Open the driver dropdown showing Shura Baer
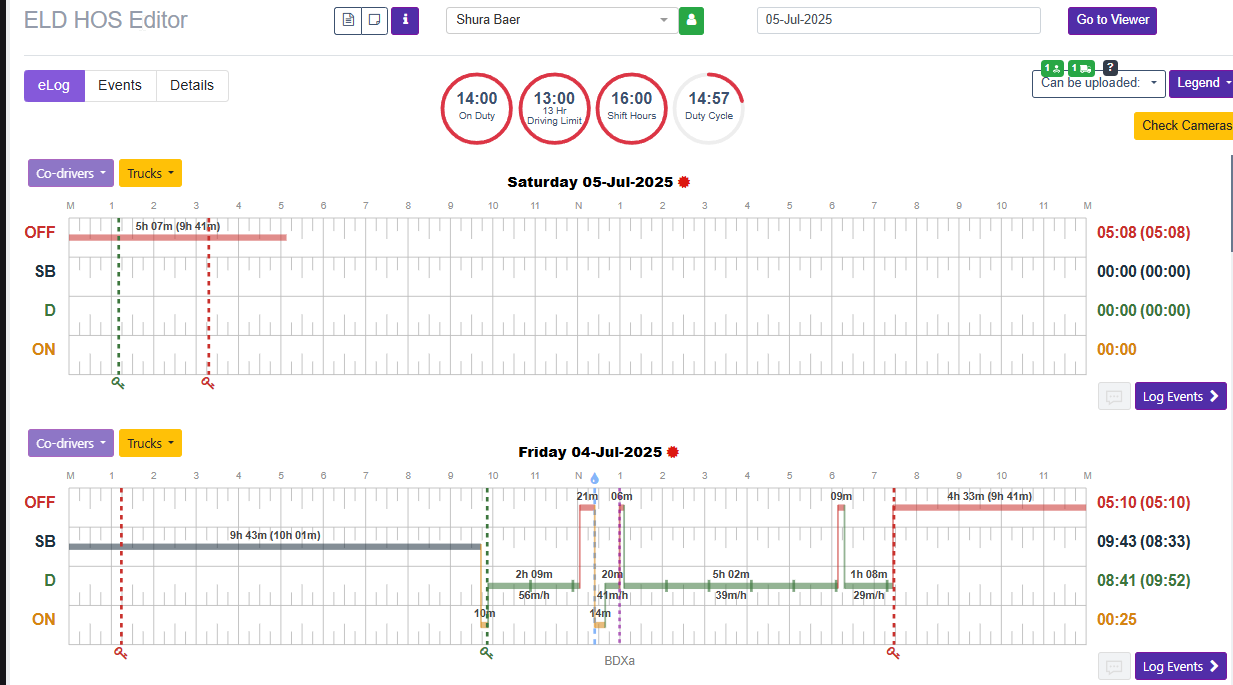 (561, 20)
